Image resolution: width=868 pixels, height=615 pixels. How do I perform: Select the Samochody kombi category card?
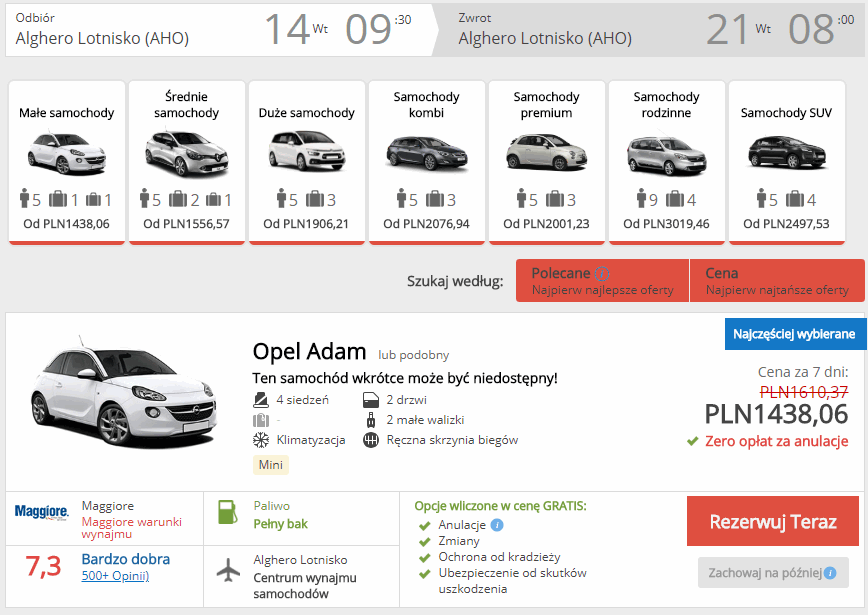[x=427, y=162]
